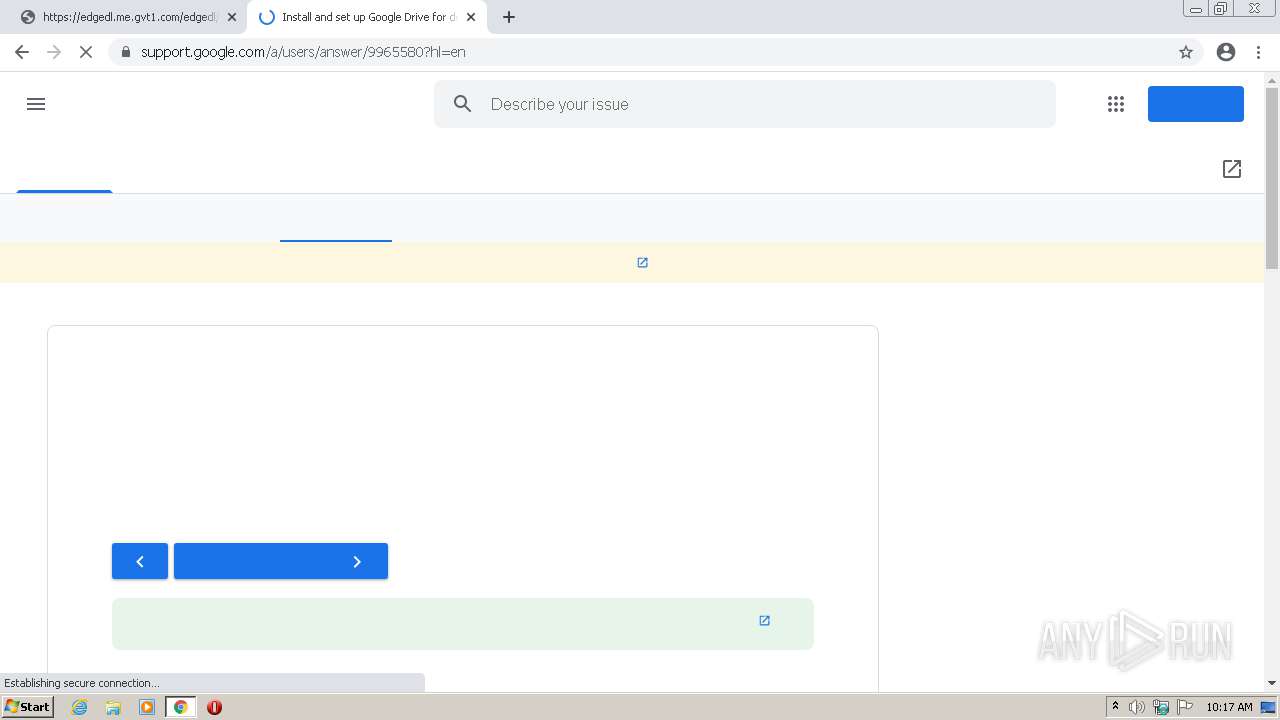Go forward in browser history
Viewport: 1280px width, 720px height.
click(x=54, y=52)
